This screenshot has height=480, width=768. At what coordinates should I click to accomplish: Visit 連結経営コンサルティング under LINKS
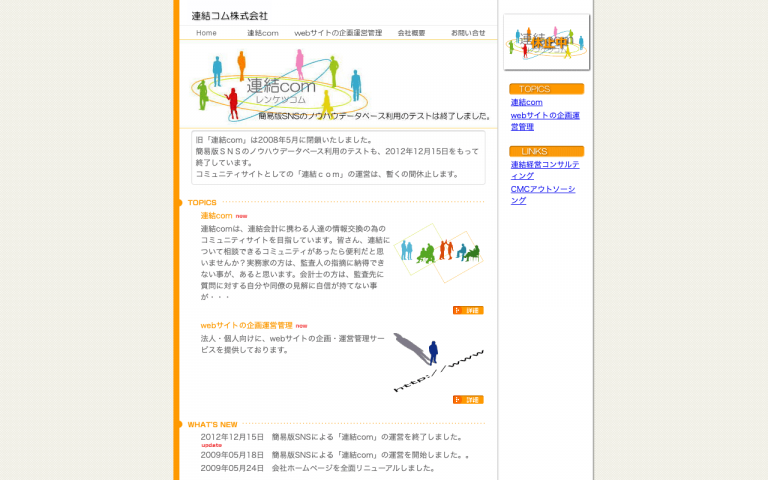point(545,170)
